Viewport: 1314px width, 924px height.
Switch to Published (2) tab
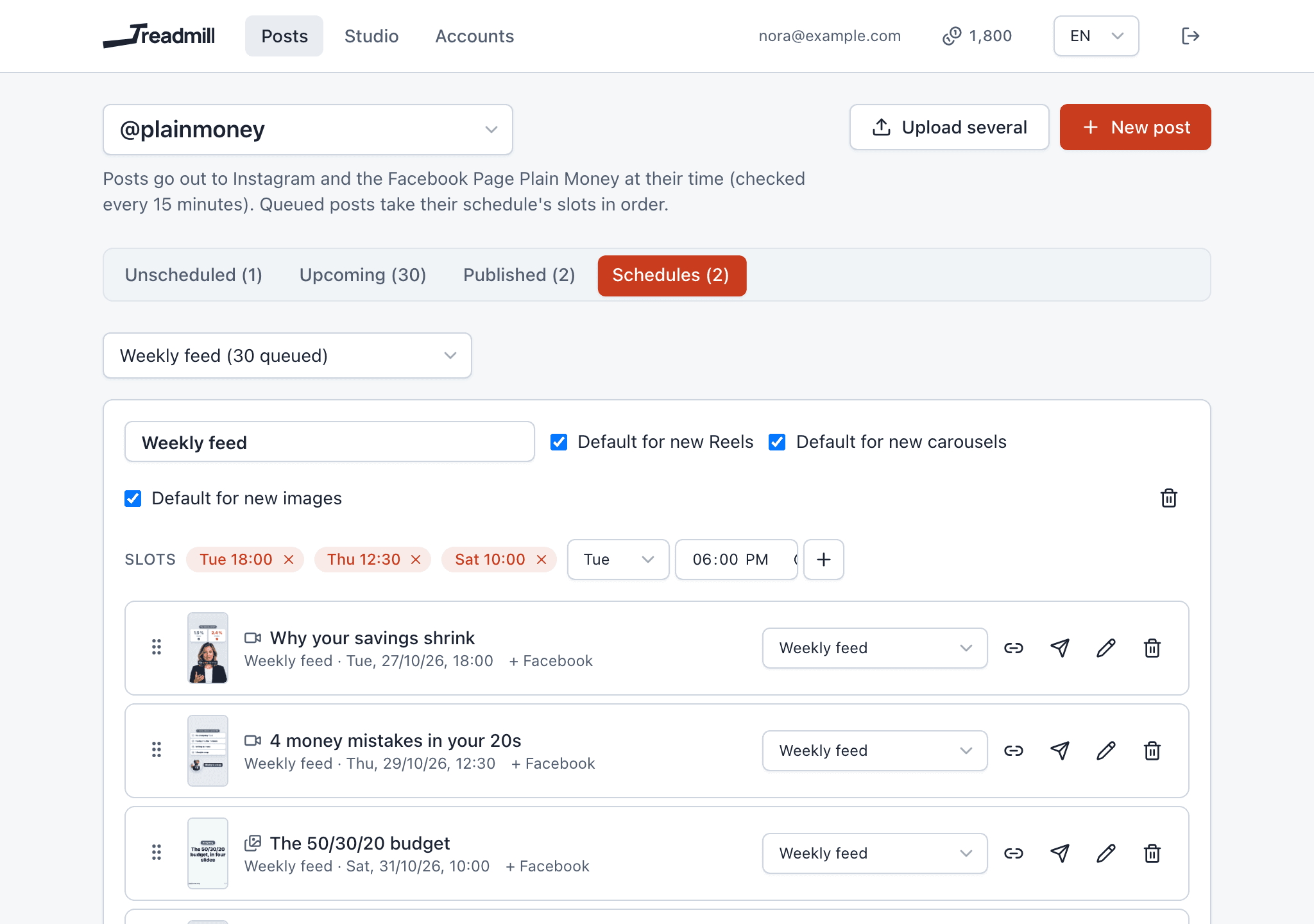pyautogui.click(x=519, y=275)
